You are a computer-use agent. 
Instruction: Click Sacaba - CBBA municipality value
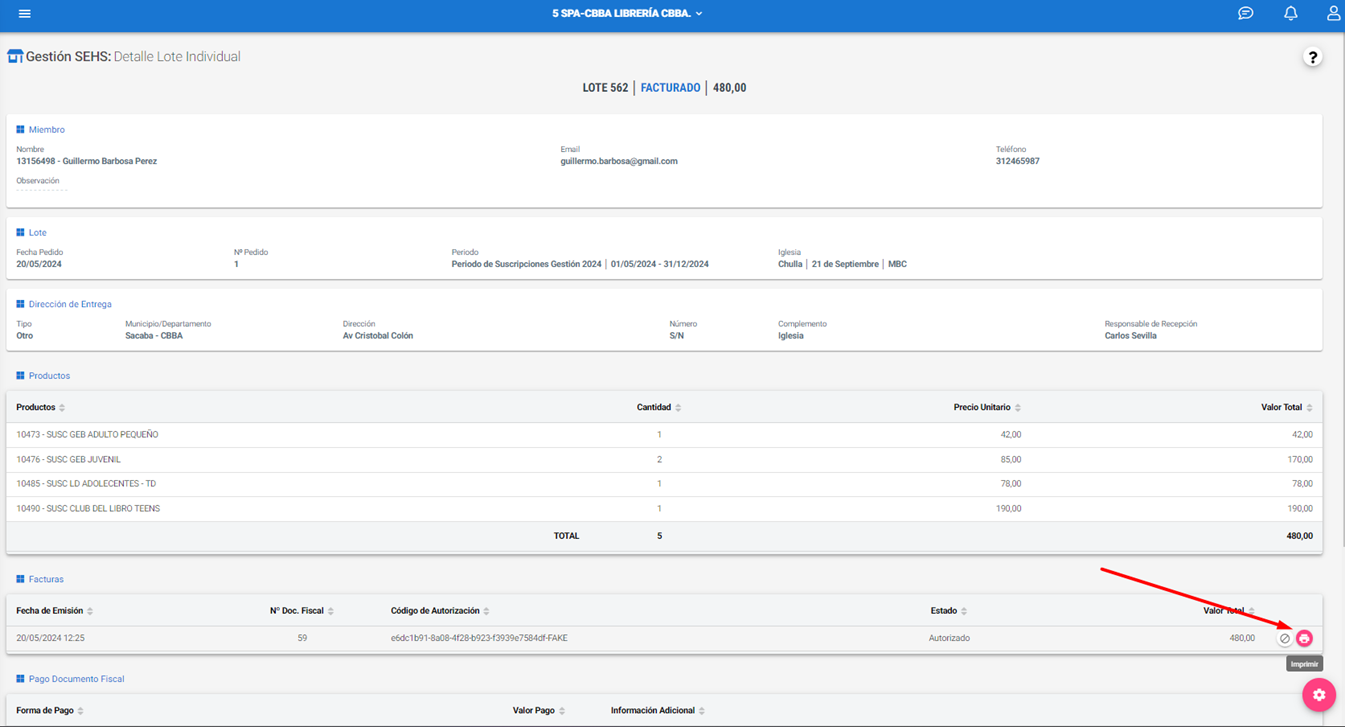click(154, 336)
